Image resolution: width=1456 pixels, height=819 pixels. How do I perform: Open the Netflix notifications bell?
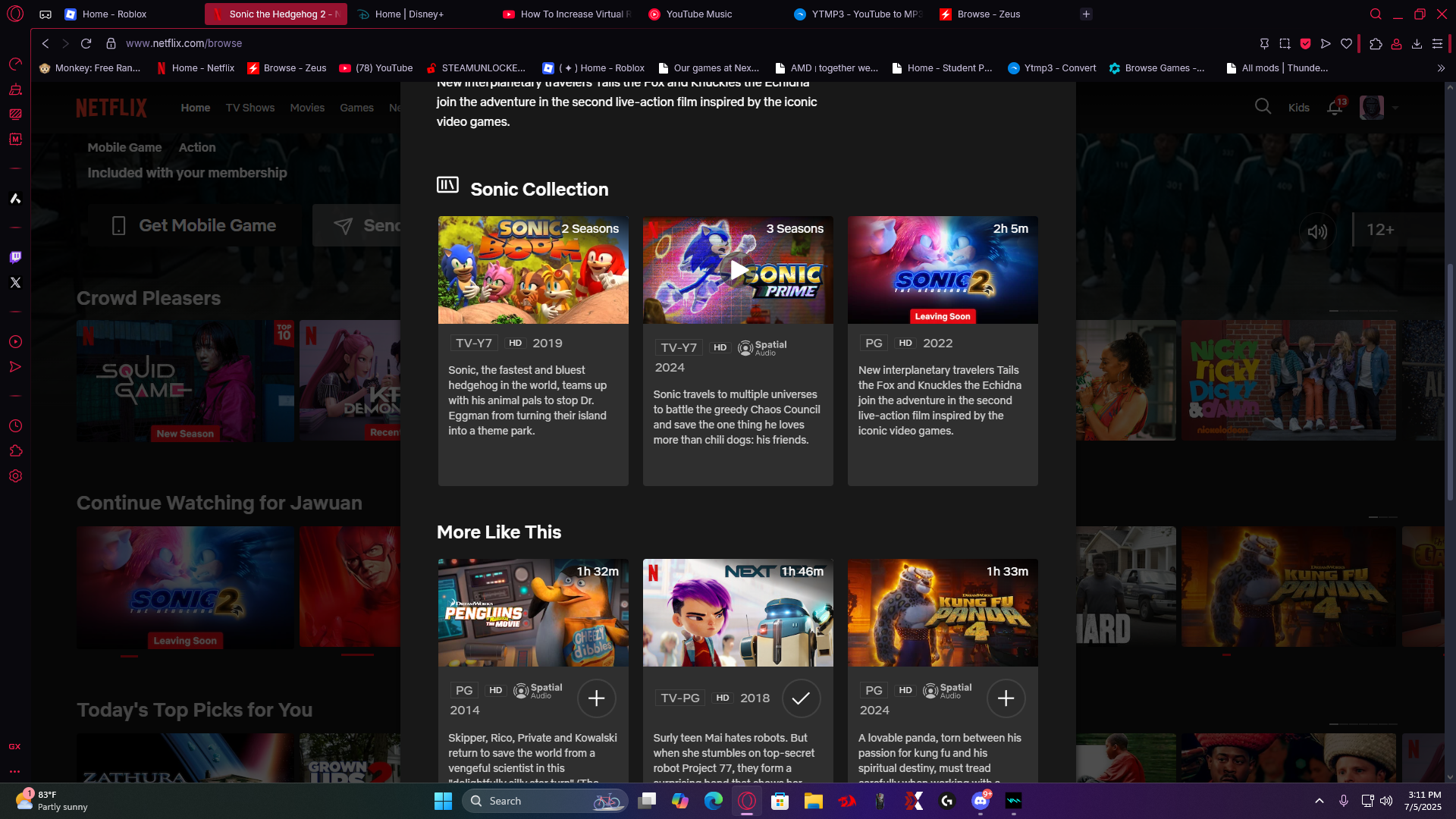1335,108
